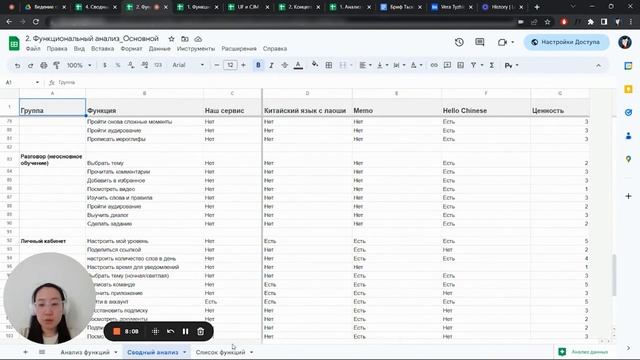Screen dimensions: 640x360
Task: Select the Сводный анализ sheet tab
Action: click(153, 352)
